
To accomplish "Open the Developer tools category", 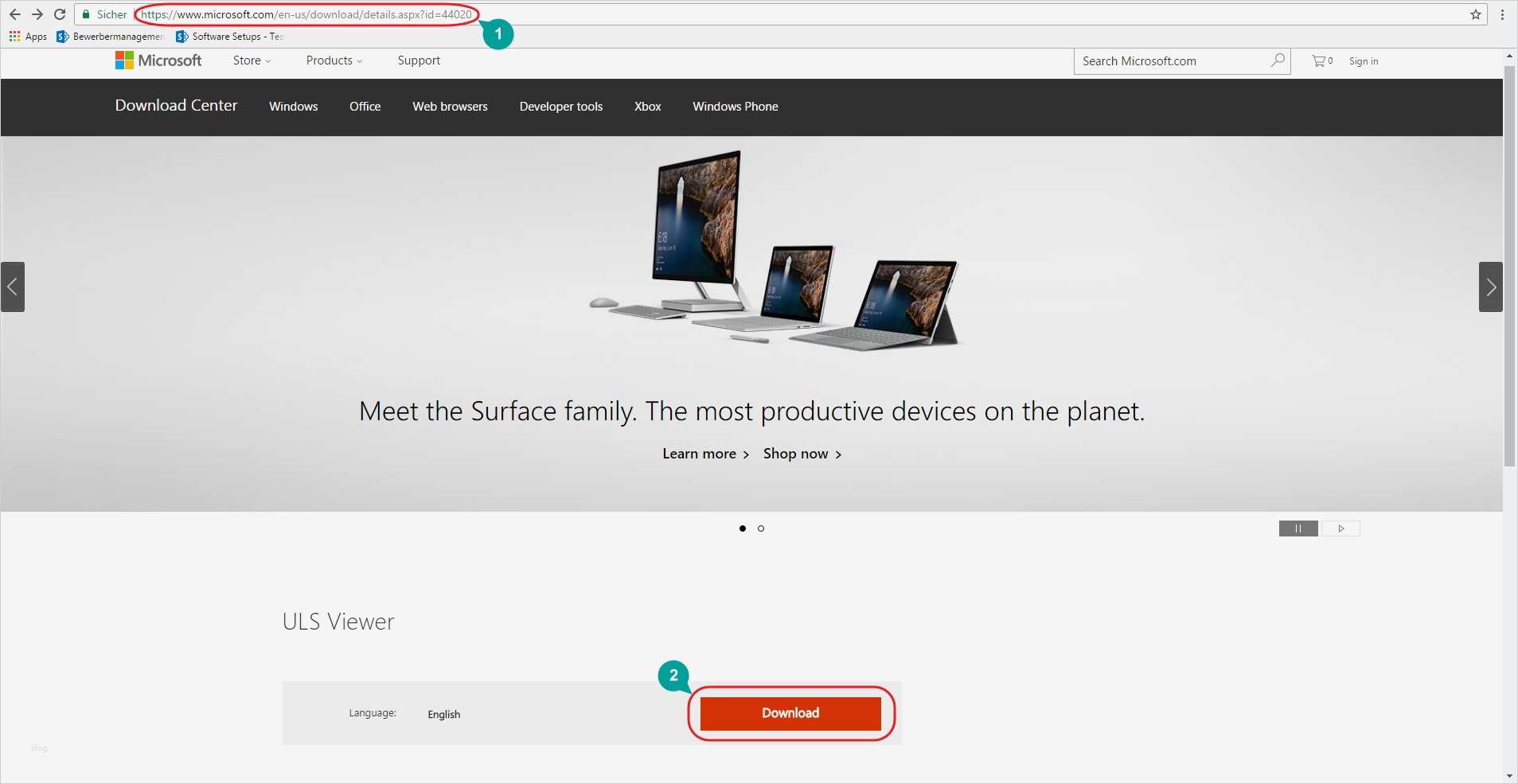I will pos(561,107).
